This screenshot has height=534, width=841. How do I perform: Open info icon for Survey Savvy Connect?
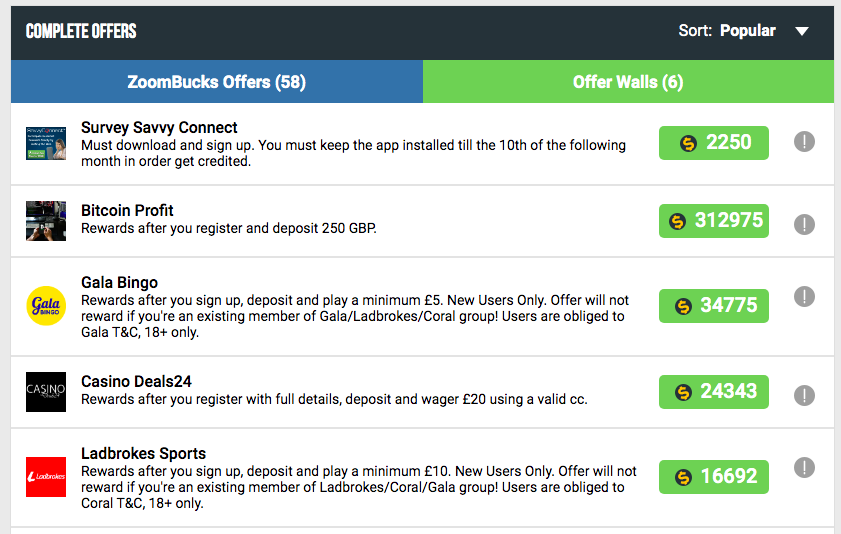pos(804,142)
